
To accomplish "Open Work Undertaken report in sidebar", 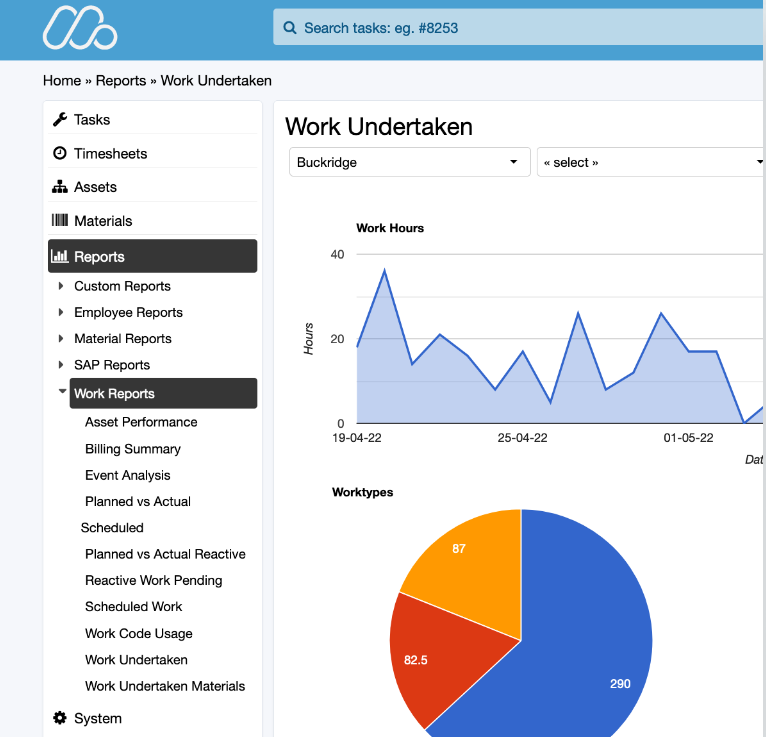I will click(x=136, y=660).
